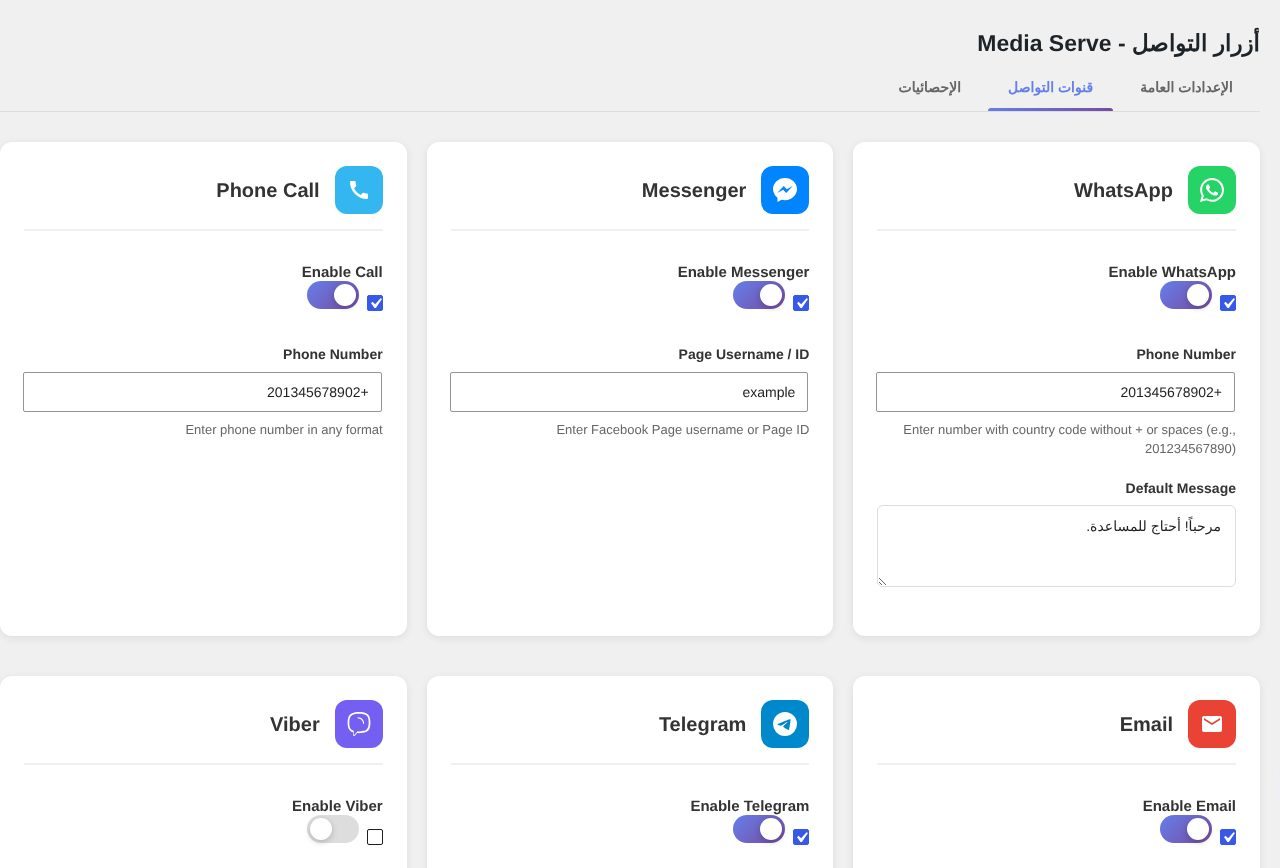Click the 'Enter Facebook Page username or Page ID' hint
This screenshot has width=1280, height=868.
[683, 430]
